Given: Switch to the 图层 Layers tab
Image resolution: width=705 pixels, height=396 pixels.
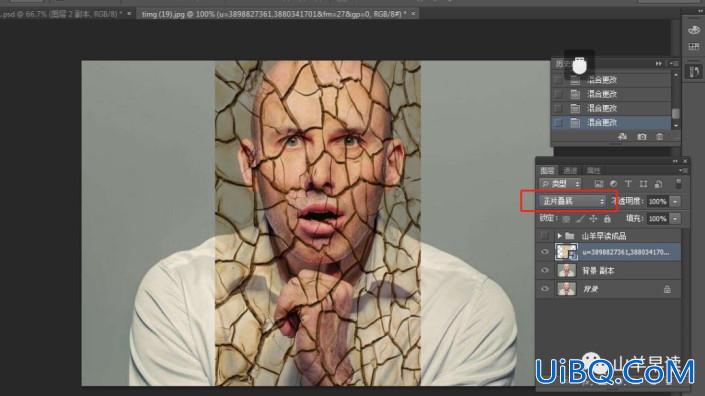Looking at the screenshot, I should [x=547, y=171].
